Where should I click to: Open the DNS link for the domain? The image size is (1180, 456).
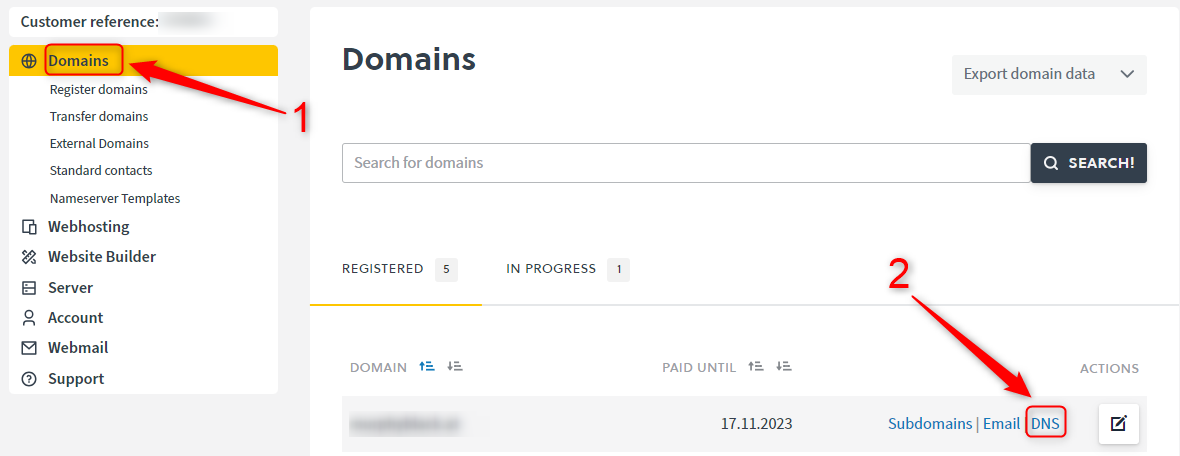coord(1045,424)
